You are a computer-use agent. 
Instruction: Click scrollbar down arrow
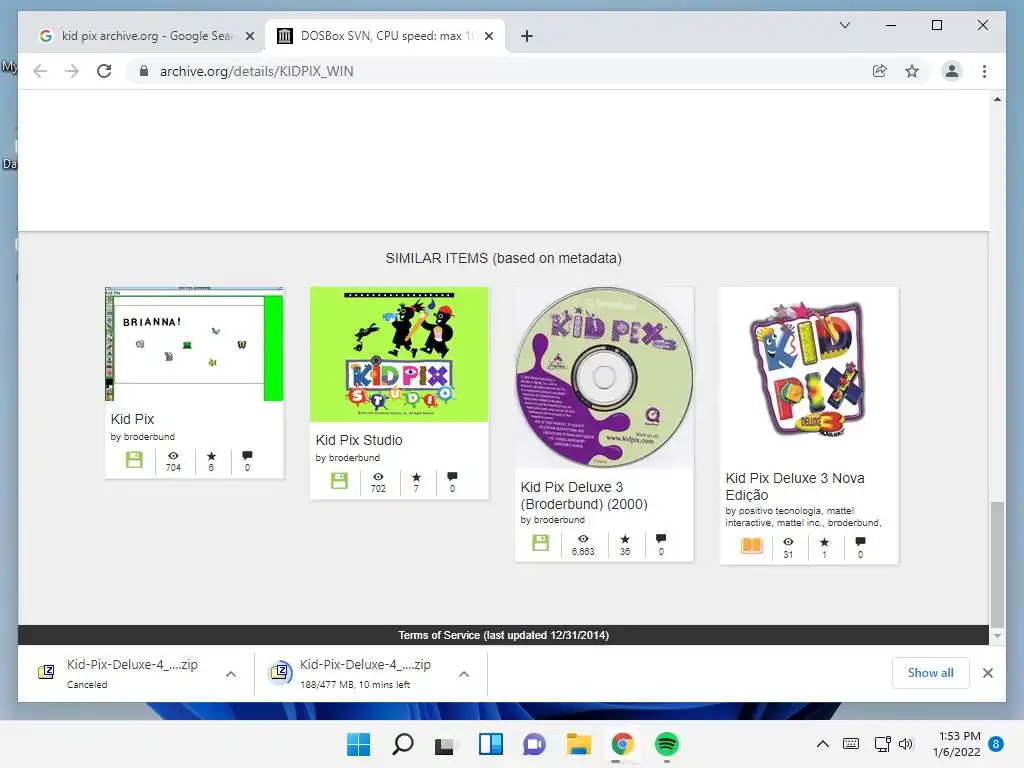(x=997, y=635)
